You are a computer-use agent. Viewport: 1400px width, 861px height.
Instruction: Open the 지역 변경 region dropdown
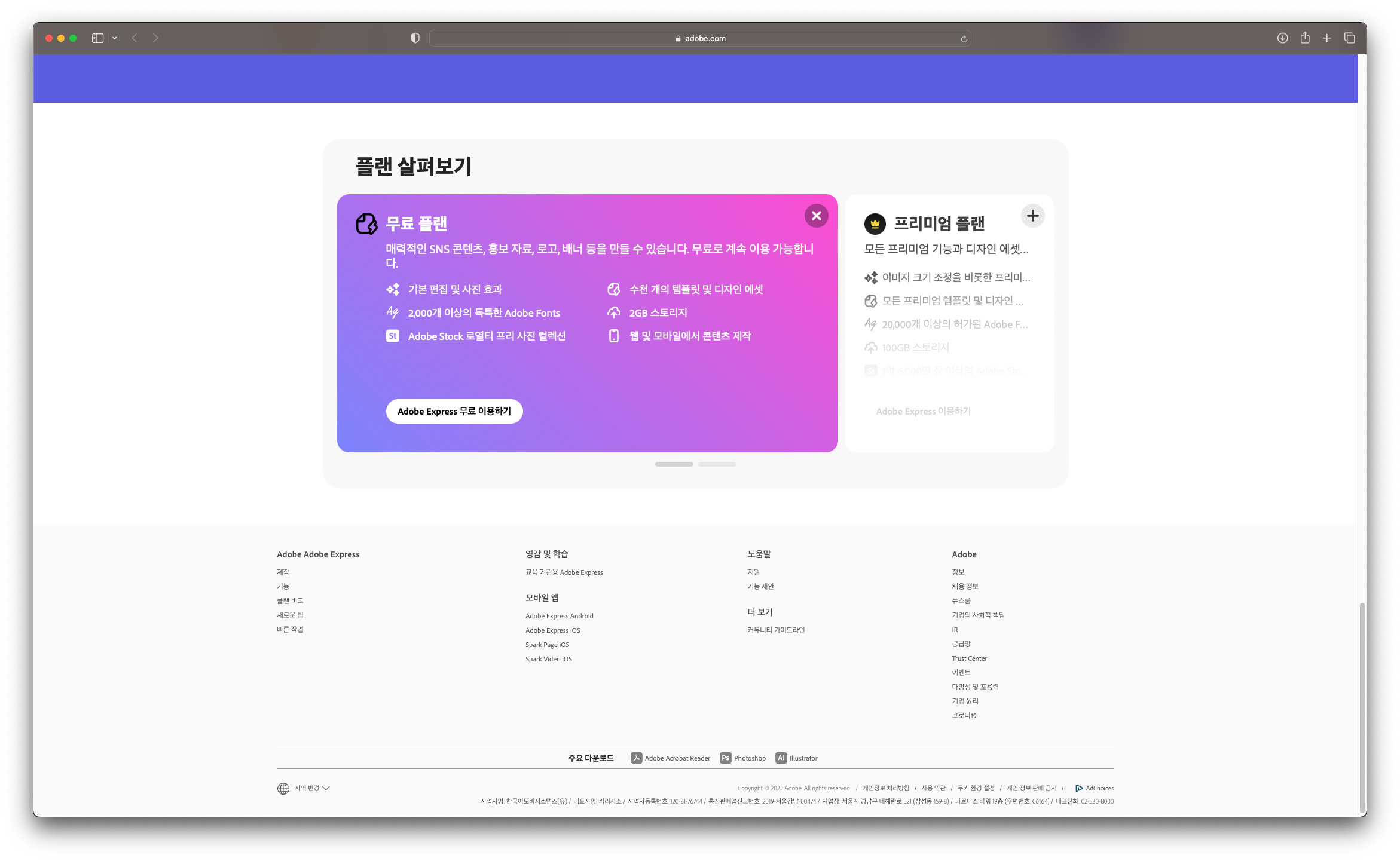[x=312, y=788]
